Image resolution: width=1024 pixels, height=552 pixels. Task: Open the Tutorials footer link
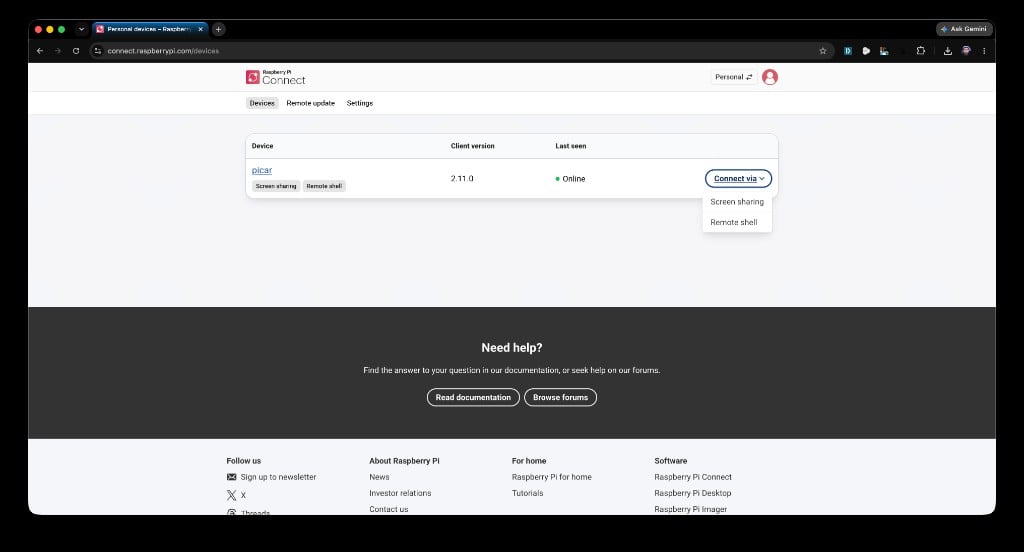click(x=528, y=493)
